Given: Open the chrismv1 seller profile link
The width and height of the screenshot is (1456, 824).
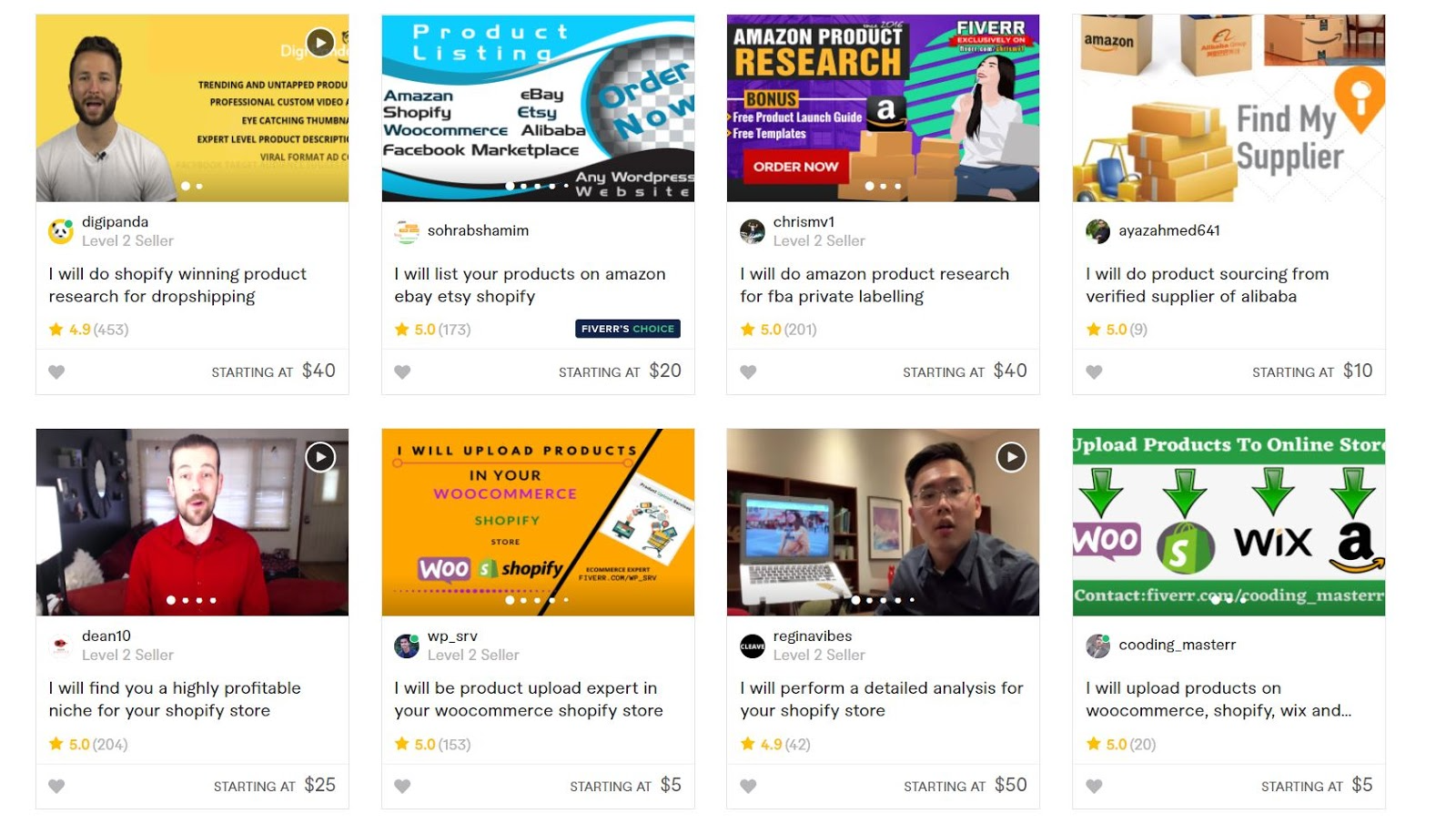Looking at the screenshot, I should point(804,221).
